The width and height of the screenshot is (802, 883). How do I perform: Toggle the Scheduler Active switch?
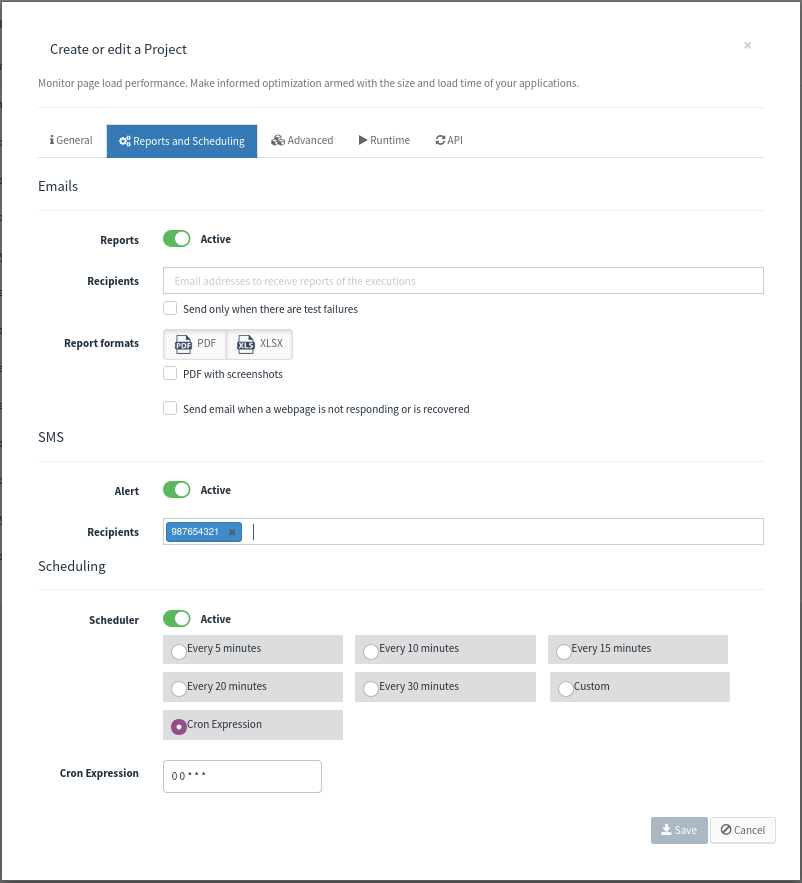pos(177,619)
